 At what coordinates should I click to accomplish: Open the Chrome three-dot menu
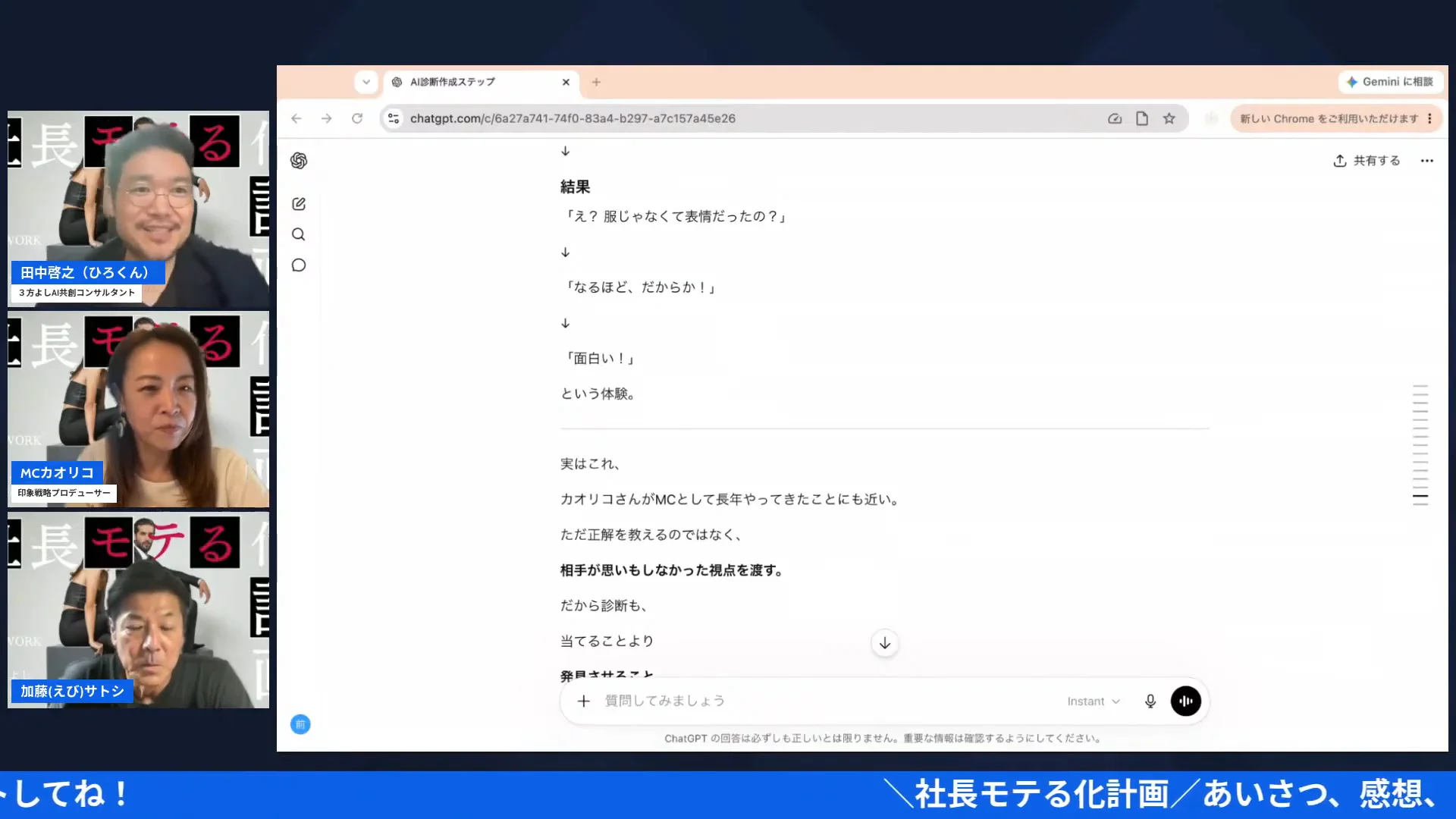coord(1430,118)
